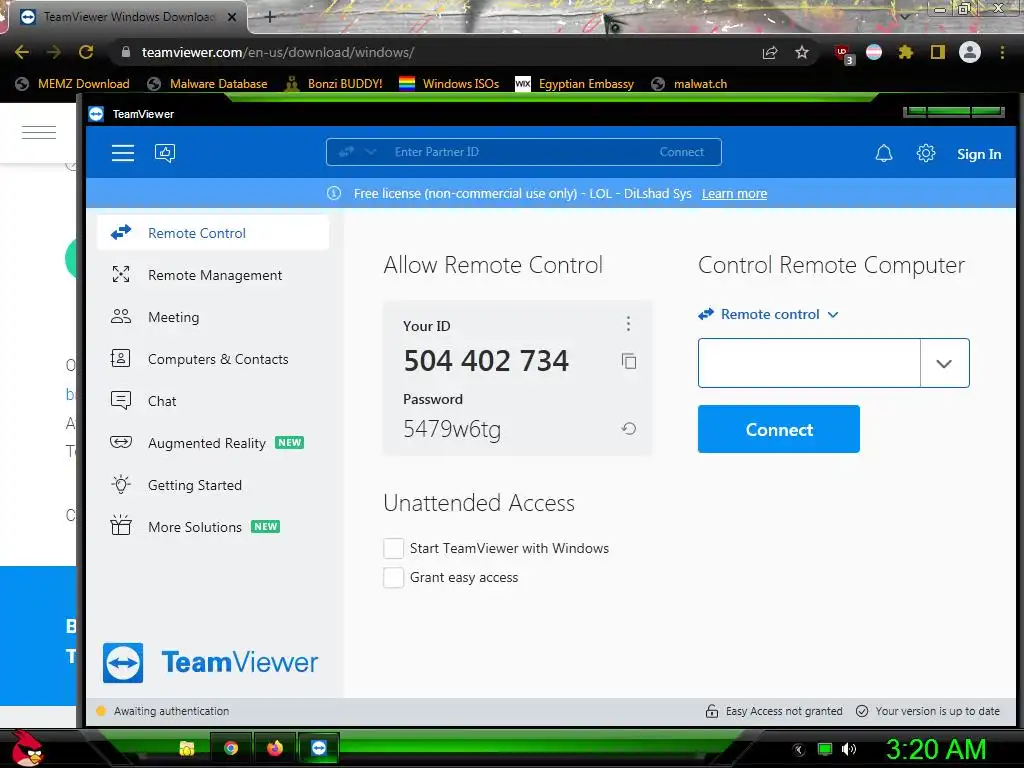Click the Learn more link
This screenshot has height=768, width=1024.
point(734,193)
